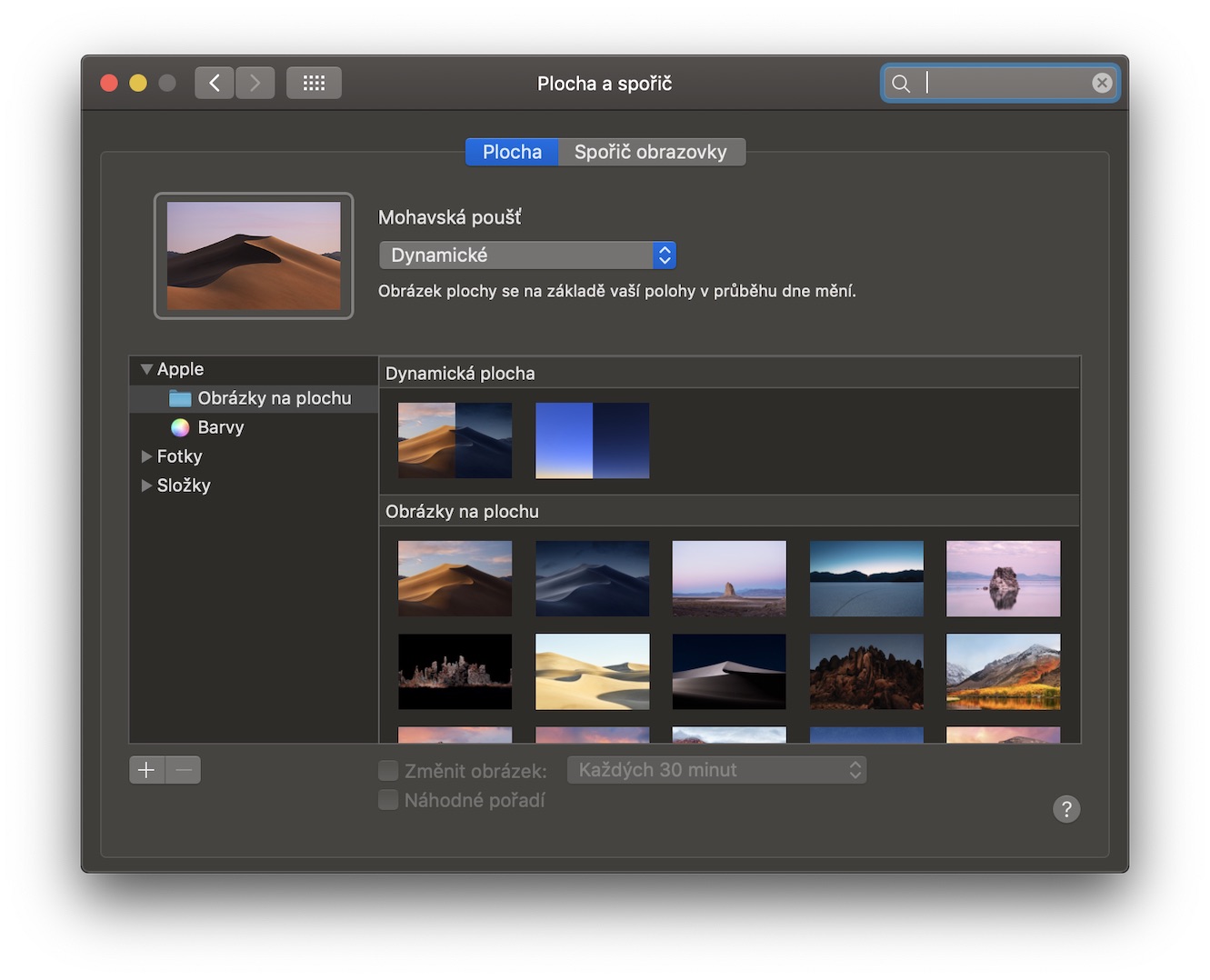The height and width of the screenshot is (980, 1210).
Task: Collapse the Apple section triangle
Action: click(146, 369)
